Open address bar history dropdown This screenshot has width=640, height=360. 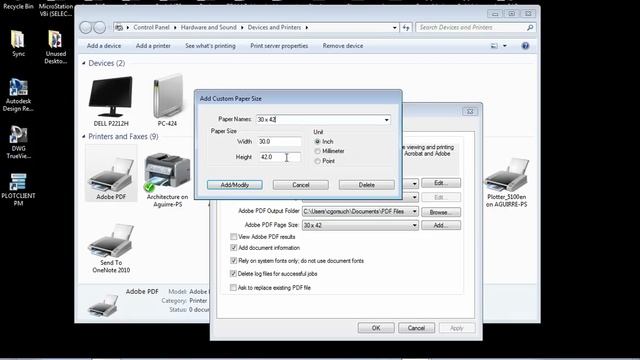(394, 28)
